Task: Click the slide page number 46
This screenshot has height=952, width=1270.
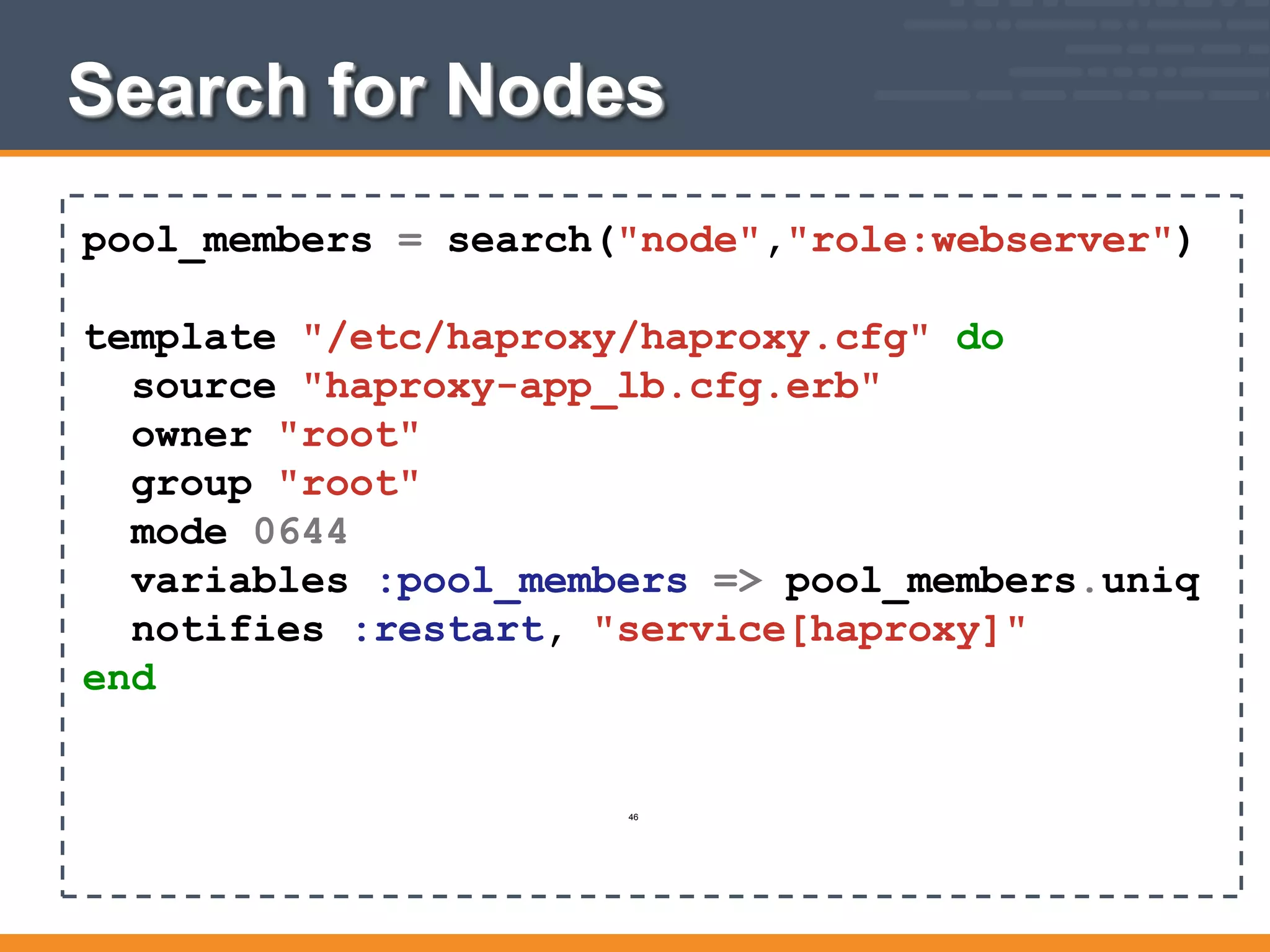Action: click(633, 817)
